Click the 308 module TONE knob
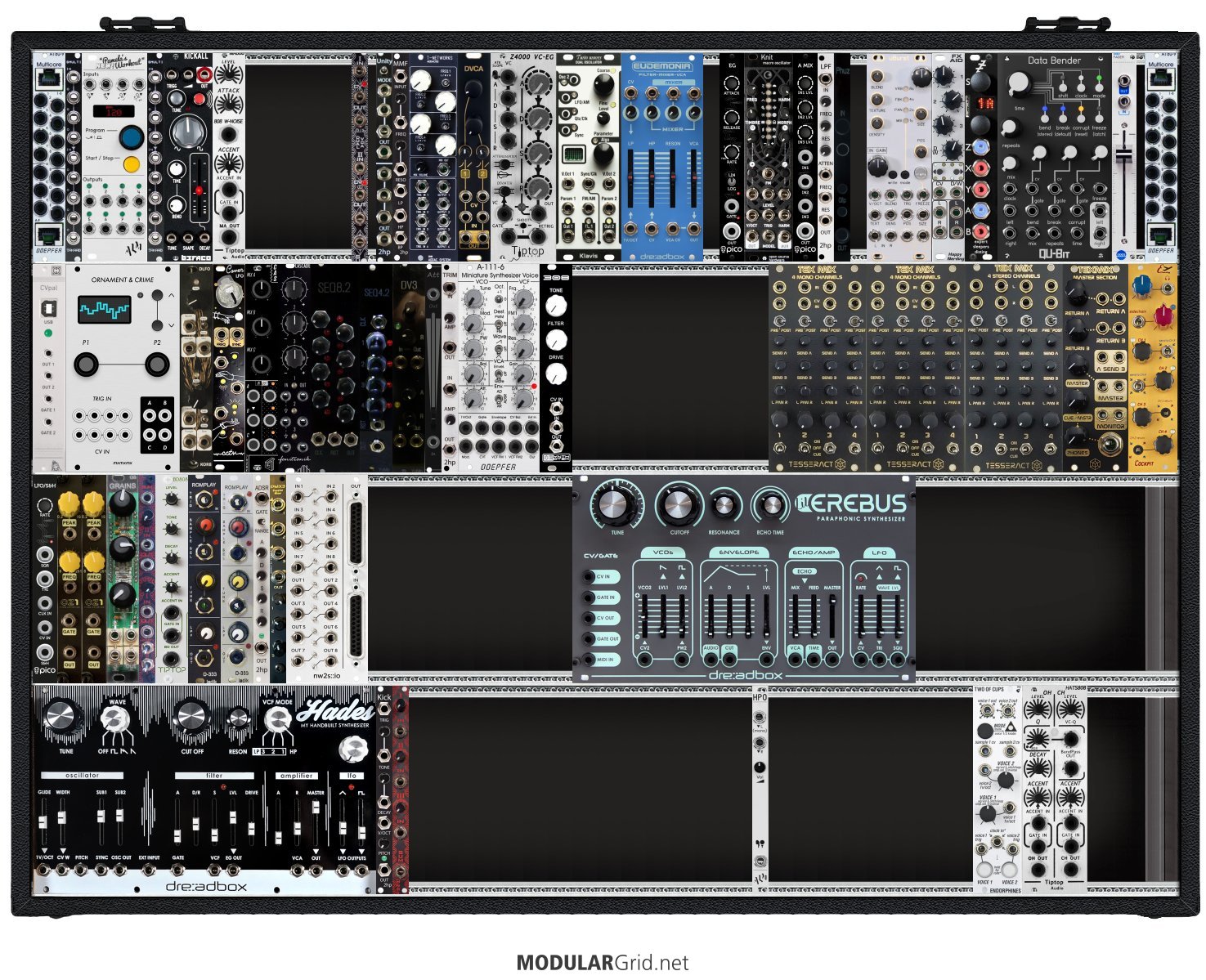 (x=556, y=306)
